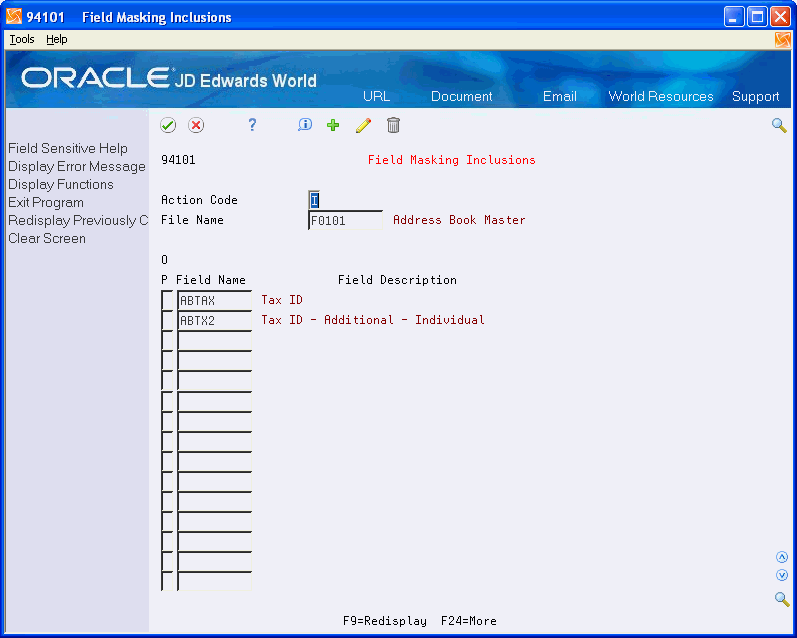Click the yellow pencil change icon
Screen dimensions: 797x638
click(363, 125)
